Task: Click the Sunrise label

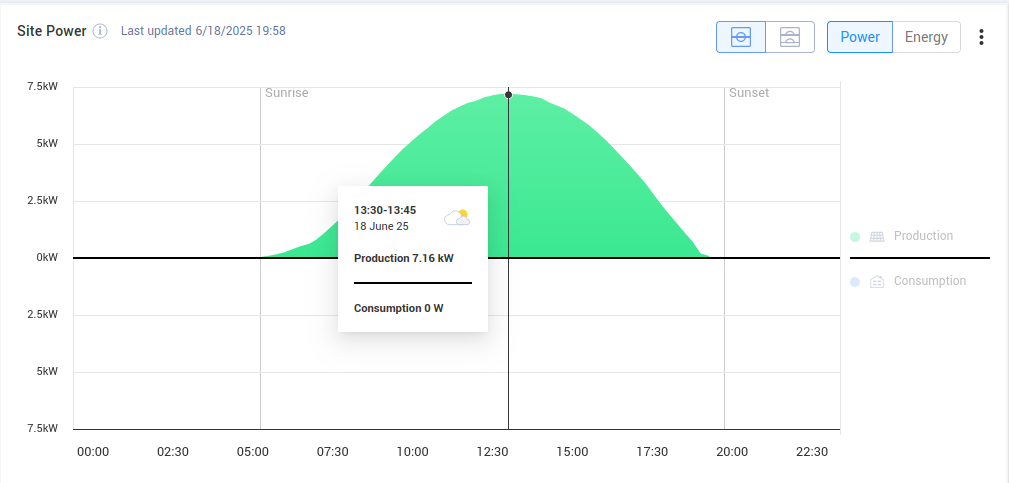Action: coord(287,93)
